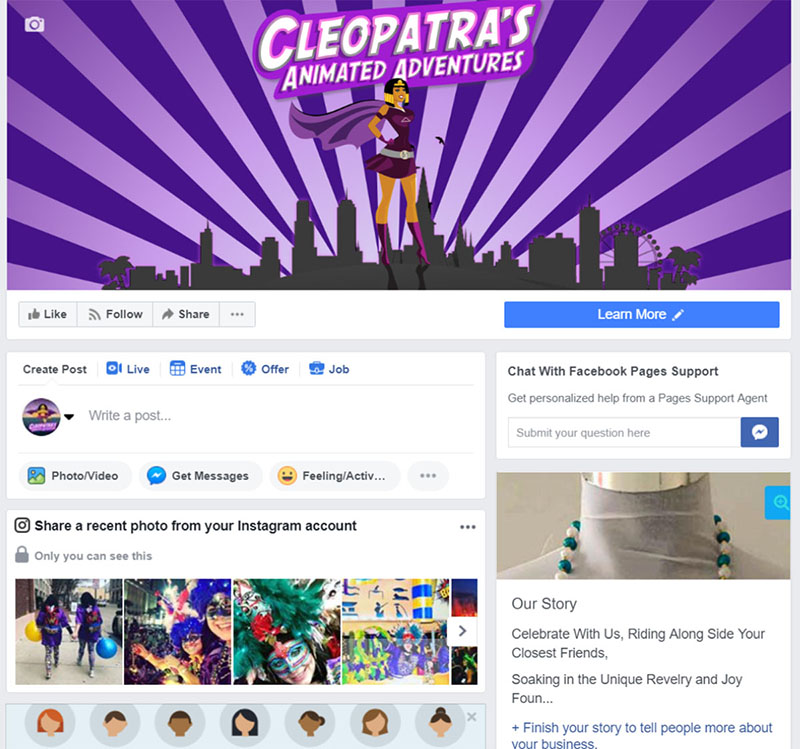Click the Learn More button

(641, 314)
